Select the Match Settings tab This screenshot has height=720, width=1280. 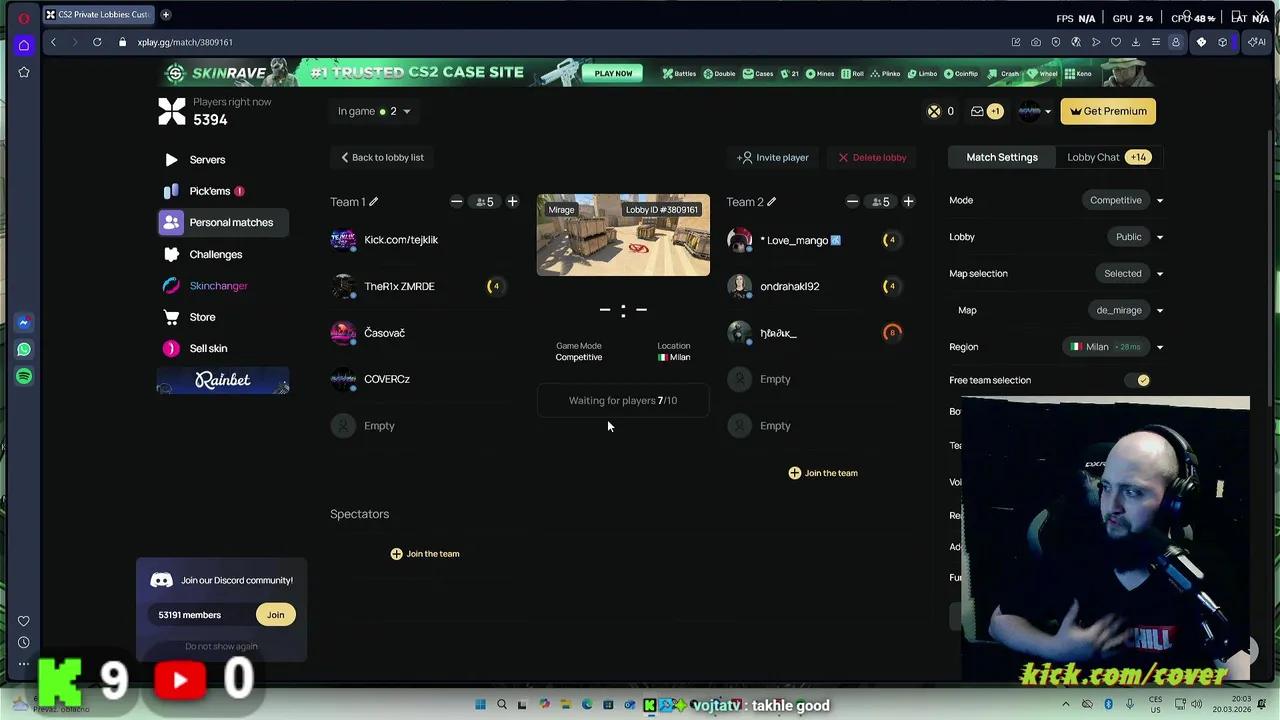1001,157
